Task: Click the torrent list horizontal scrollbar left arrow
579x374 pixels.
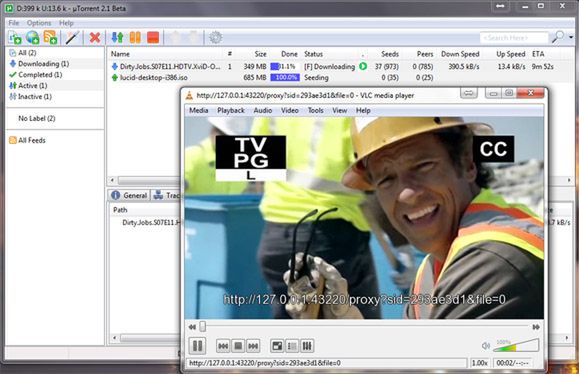Action: pyautogui.click(x=112, y=181)
